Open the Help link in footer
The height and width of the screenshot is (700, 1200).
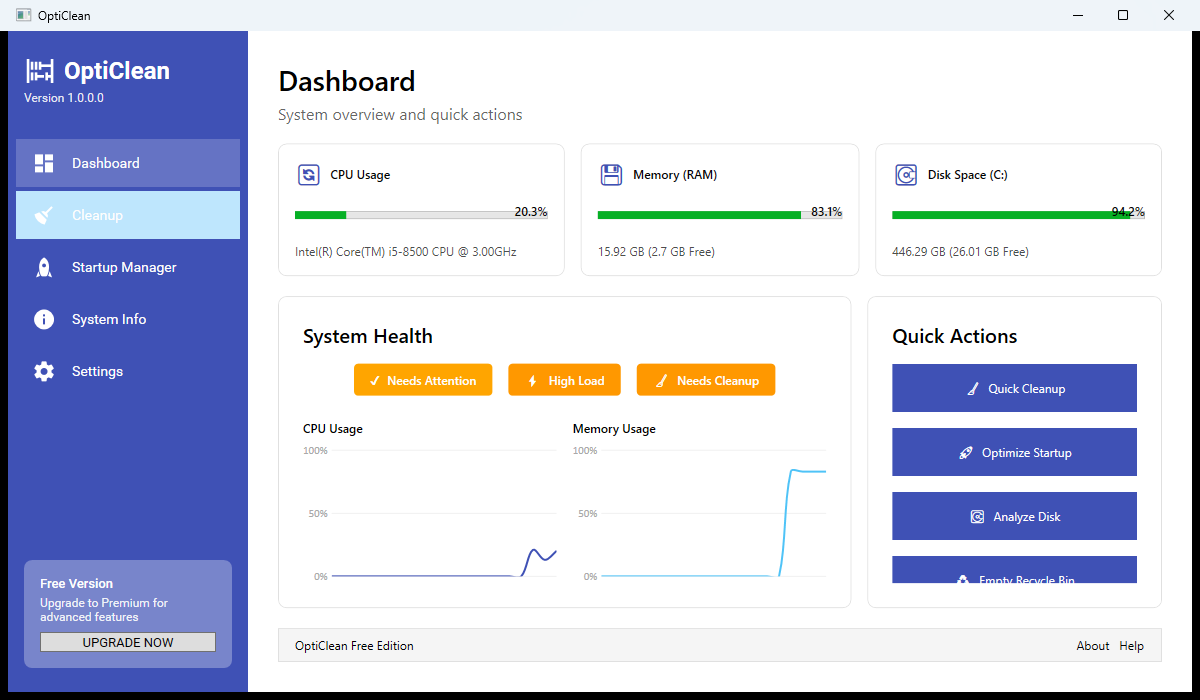click(x=1131, y=646)
